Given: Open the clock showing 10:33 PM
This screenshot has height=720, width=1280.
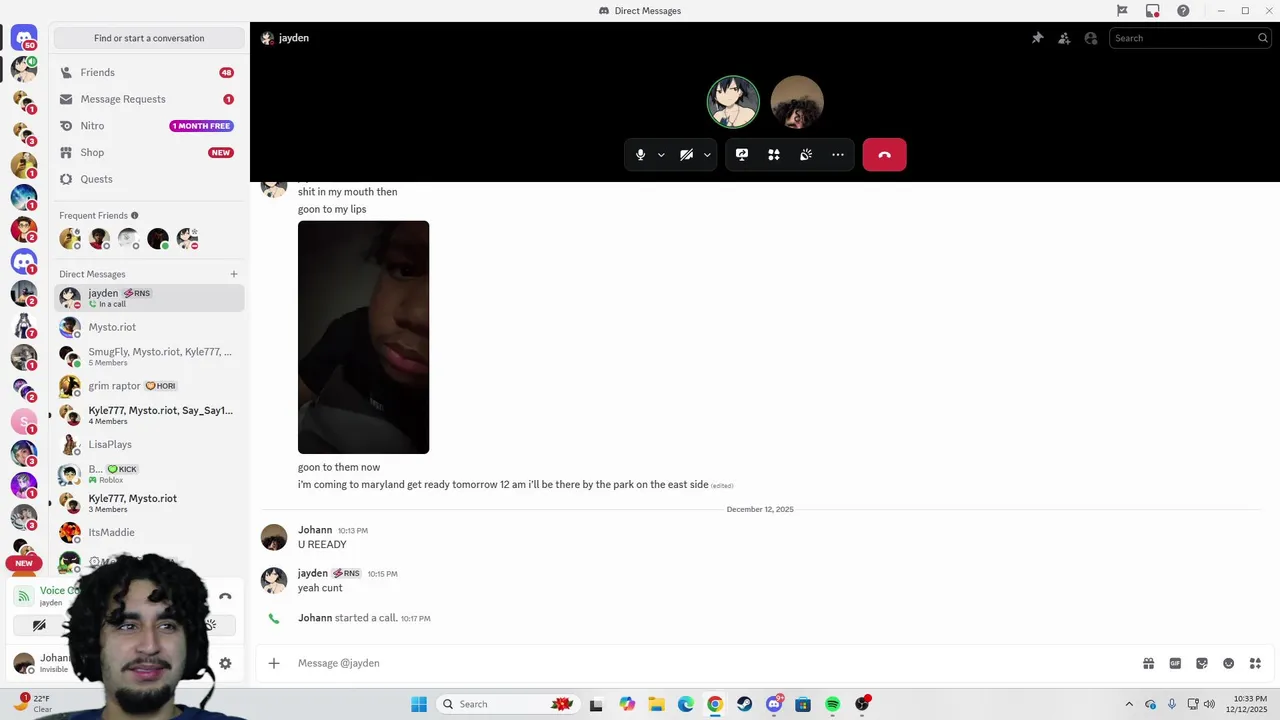Looking at the screenshot, I should (1249, 704).
